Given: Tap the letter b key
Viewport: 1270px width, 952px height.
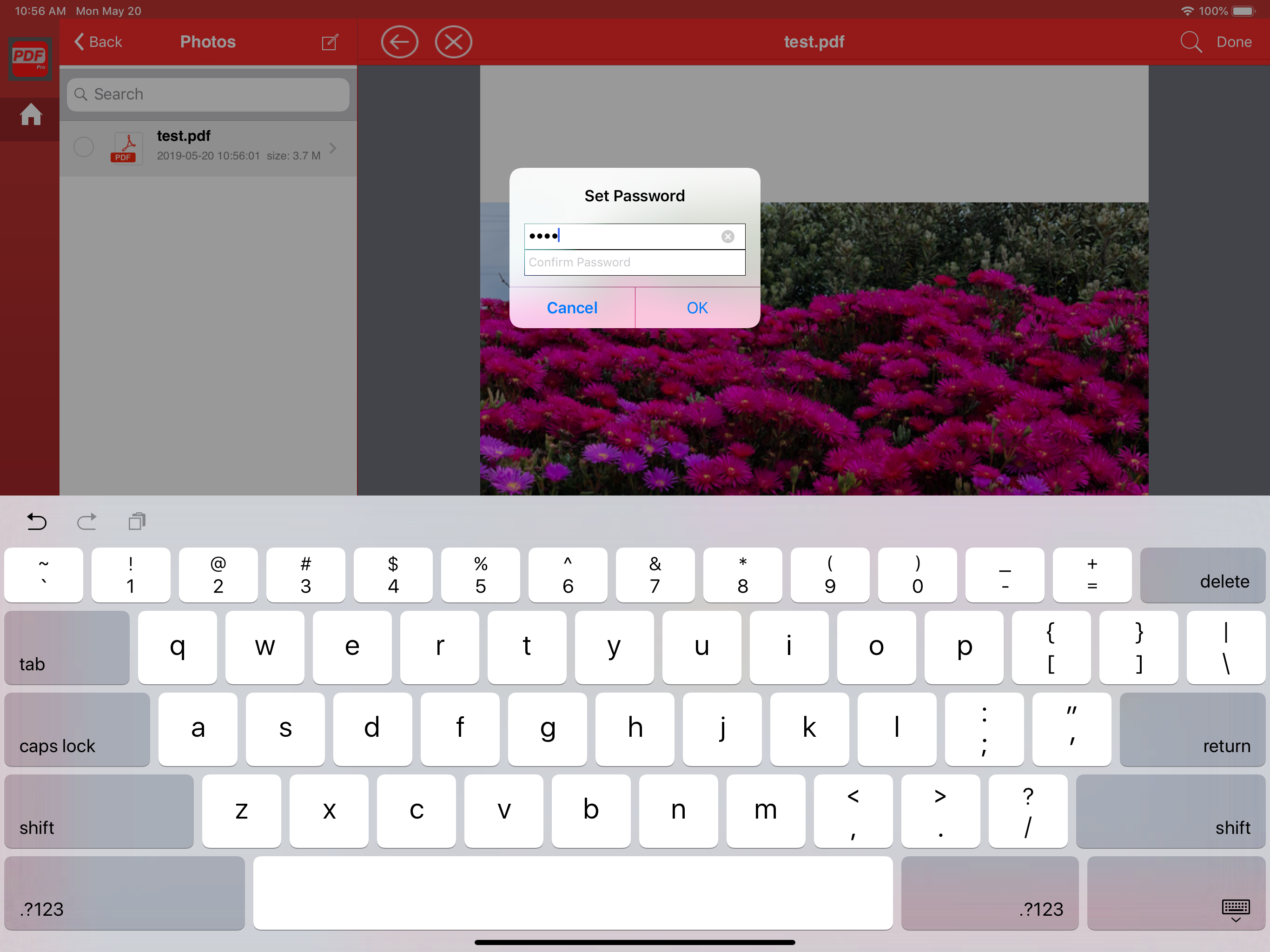Looking at the screenshot, I should pyautogui.click(x=591, y=811).
